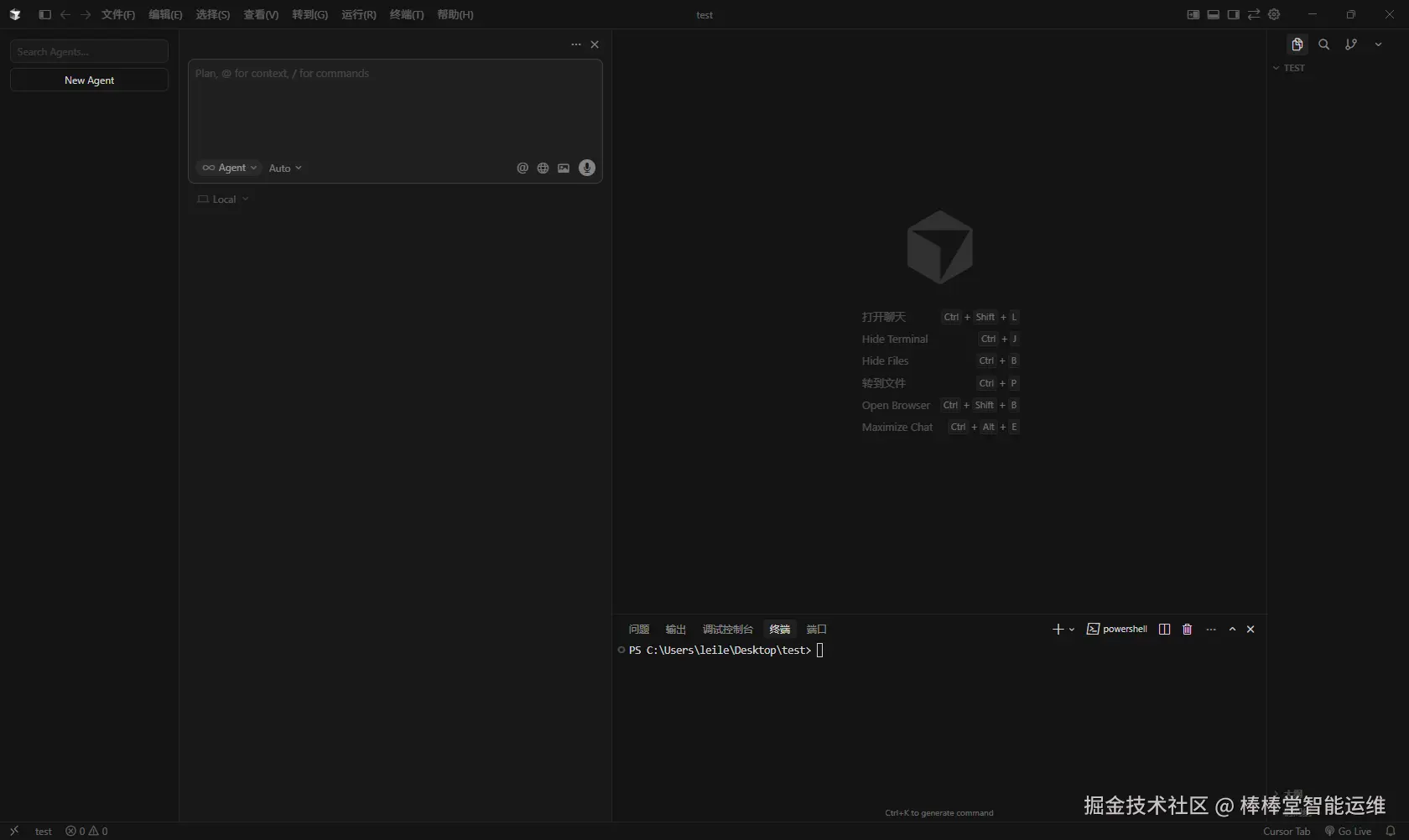
Task: Click Cursor Tab in the status bar
Action: 1287,831
